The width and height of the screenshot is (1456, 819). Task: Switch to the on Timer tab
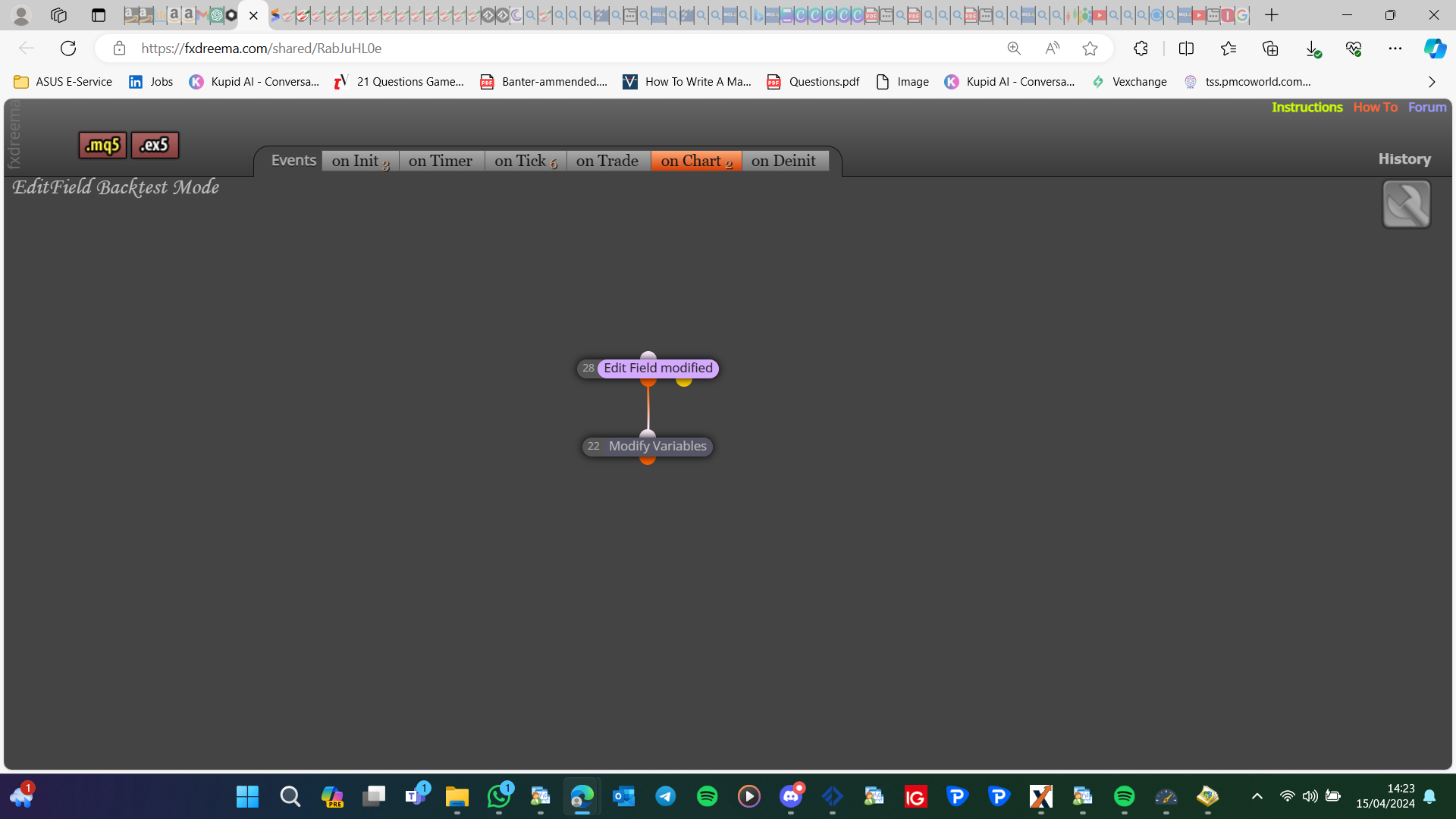441,161
